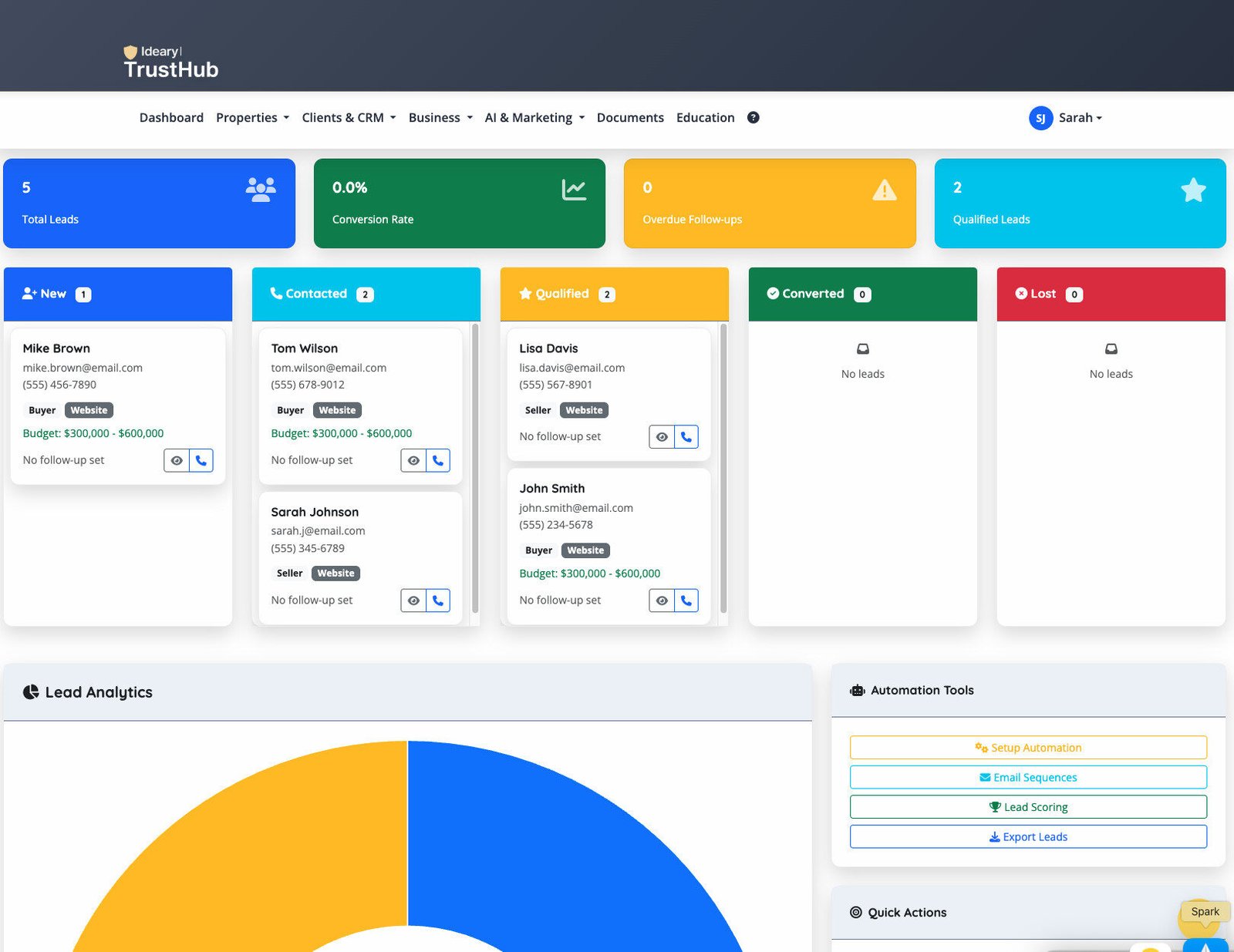Open the Education page
This screenshot has width=1234, height=952.
coord(705,117)
